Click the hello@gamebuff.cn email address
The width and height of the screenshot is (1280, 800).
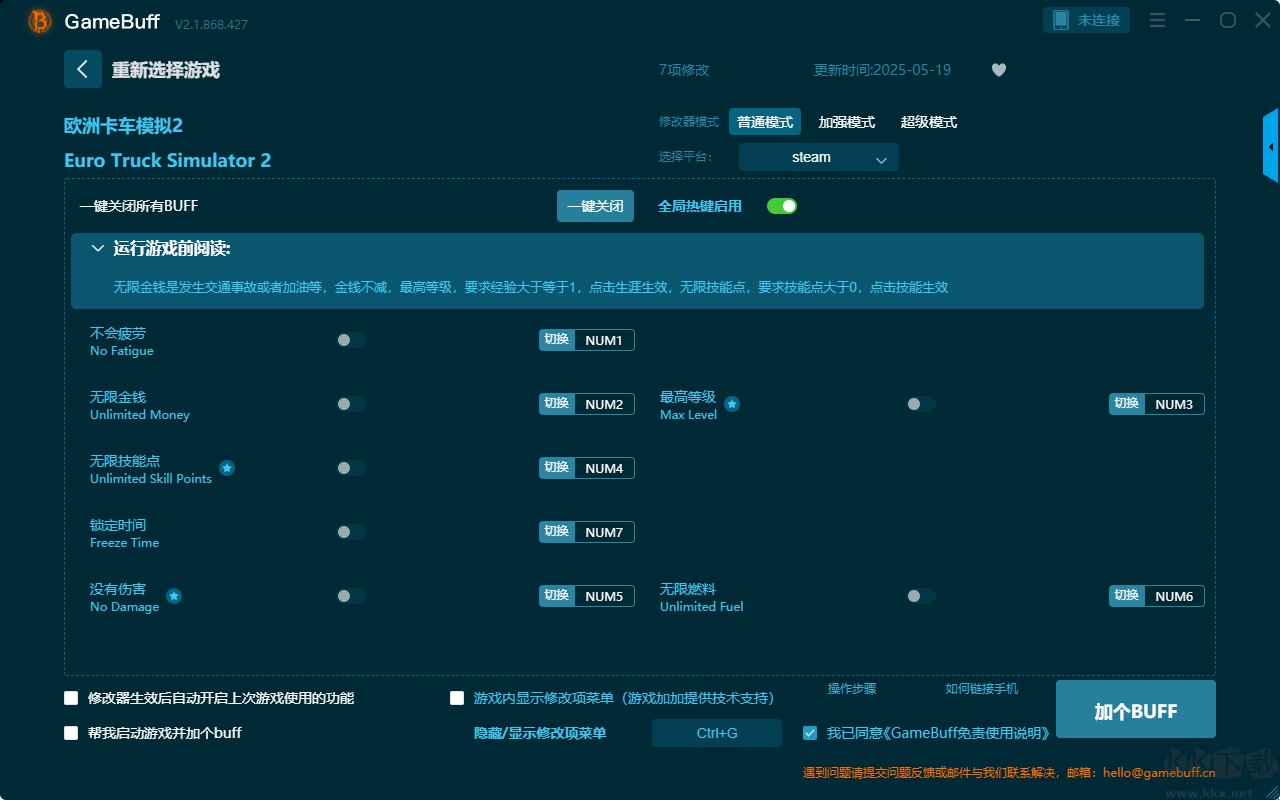(x=1159, y=772)
